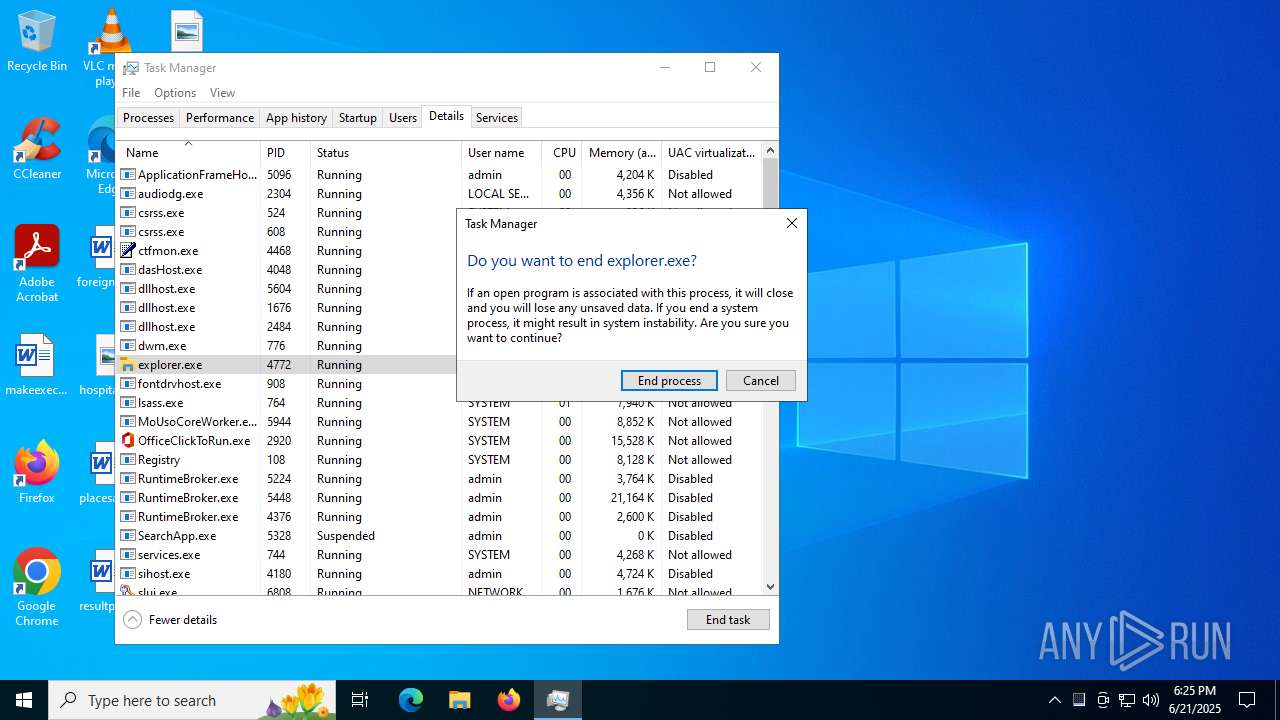Screen dimensions: 1280x720
Task: Select the SearchApp.exe process row
Action: (440, 536)
